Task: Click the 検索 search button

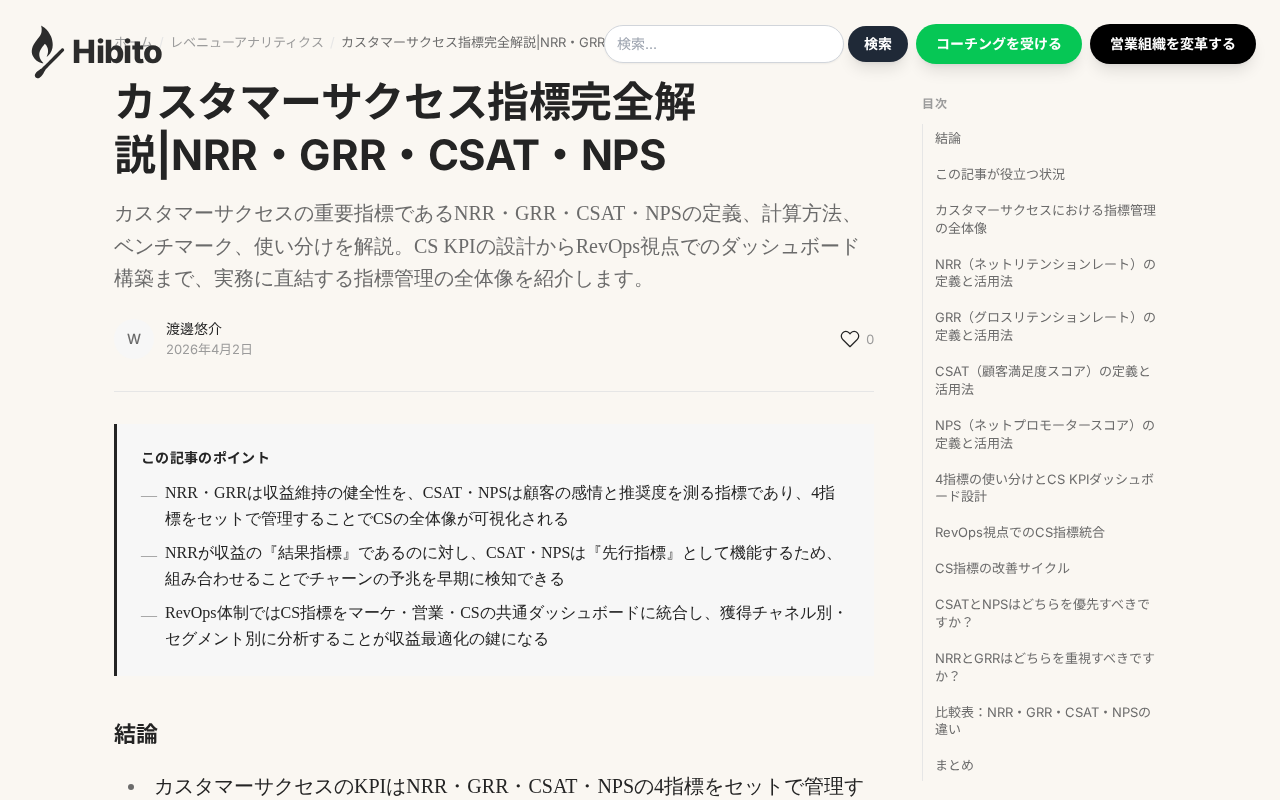Action: click(878, 44)
